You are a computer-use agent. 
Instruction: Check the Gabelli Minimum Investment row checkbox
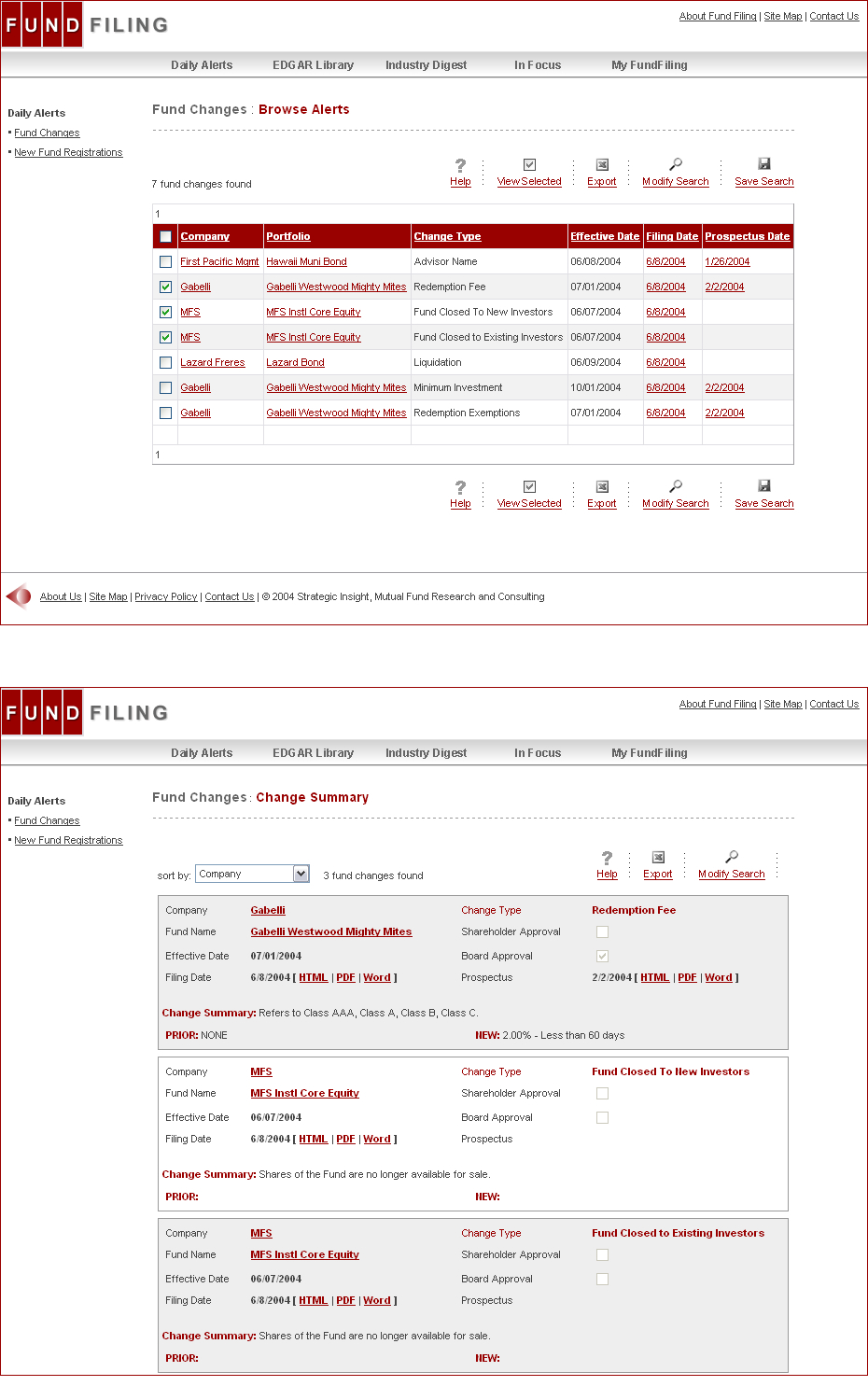pyautogui.click(x=165, y=388)
